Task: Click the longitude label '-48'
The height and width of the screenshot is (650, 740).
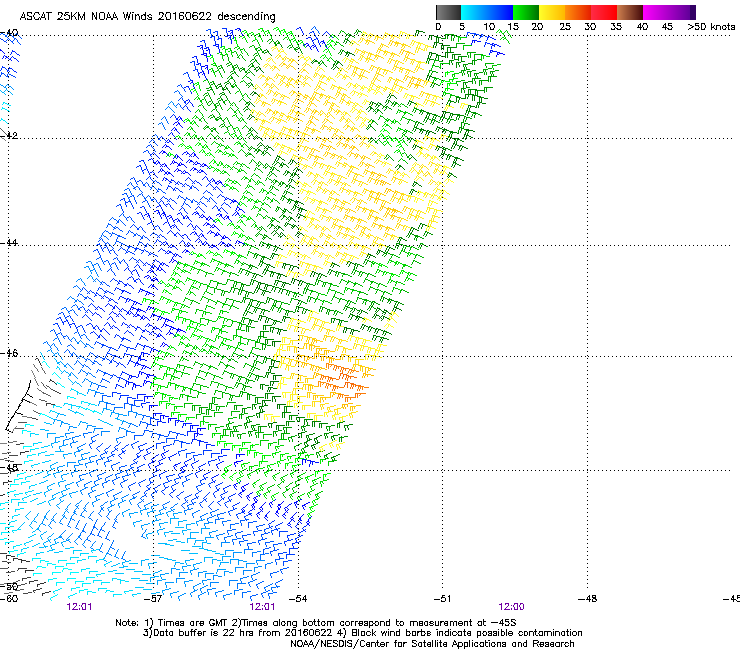Action: (588, 599)
